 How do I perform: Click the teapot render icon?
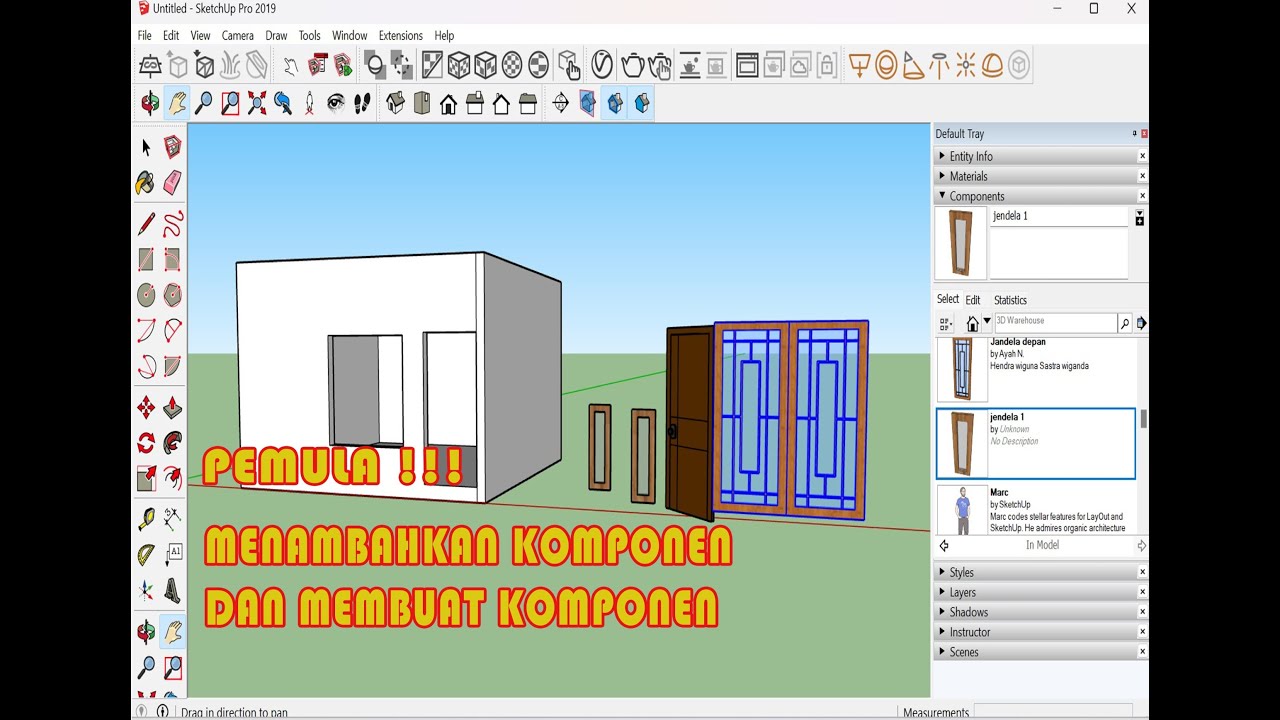[632, 66]
